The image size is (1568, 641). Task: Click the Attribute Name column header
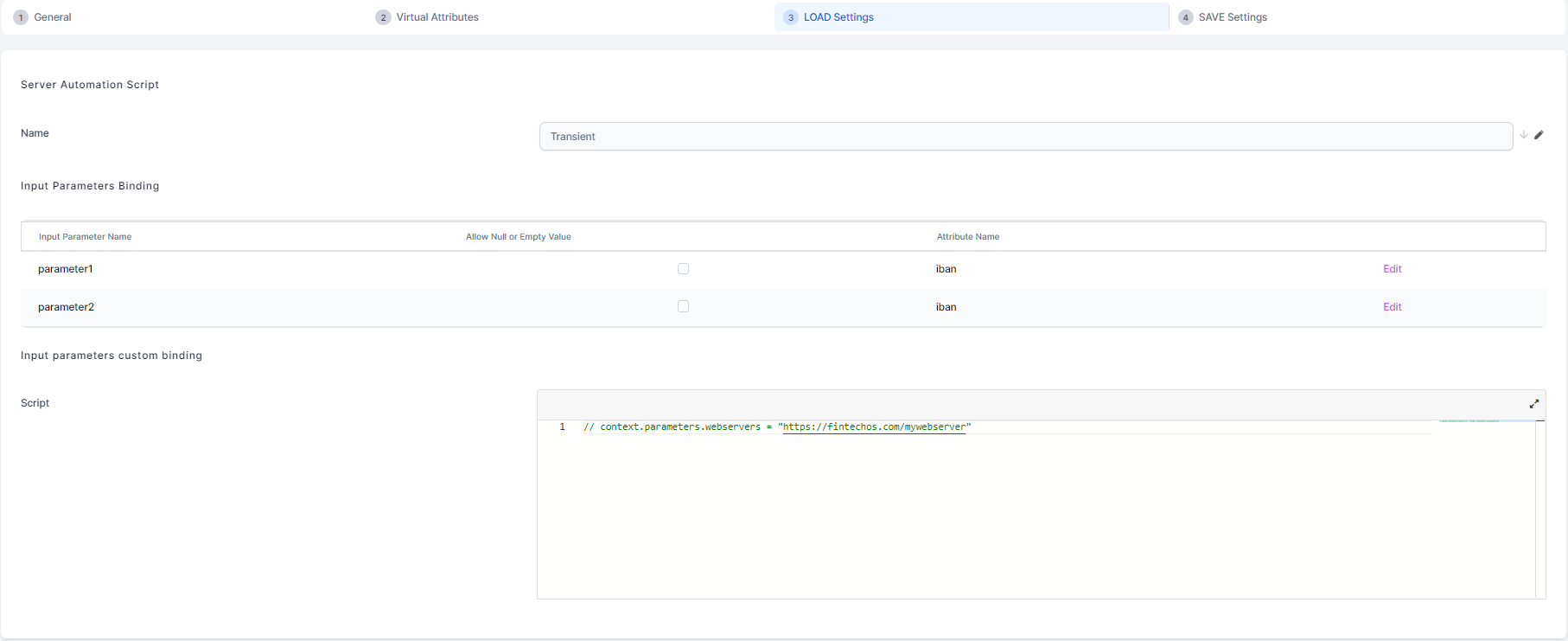point(967,237)
